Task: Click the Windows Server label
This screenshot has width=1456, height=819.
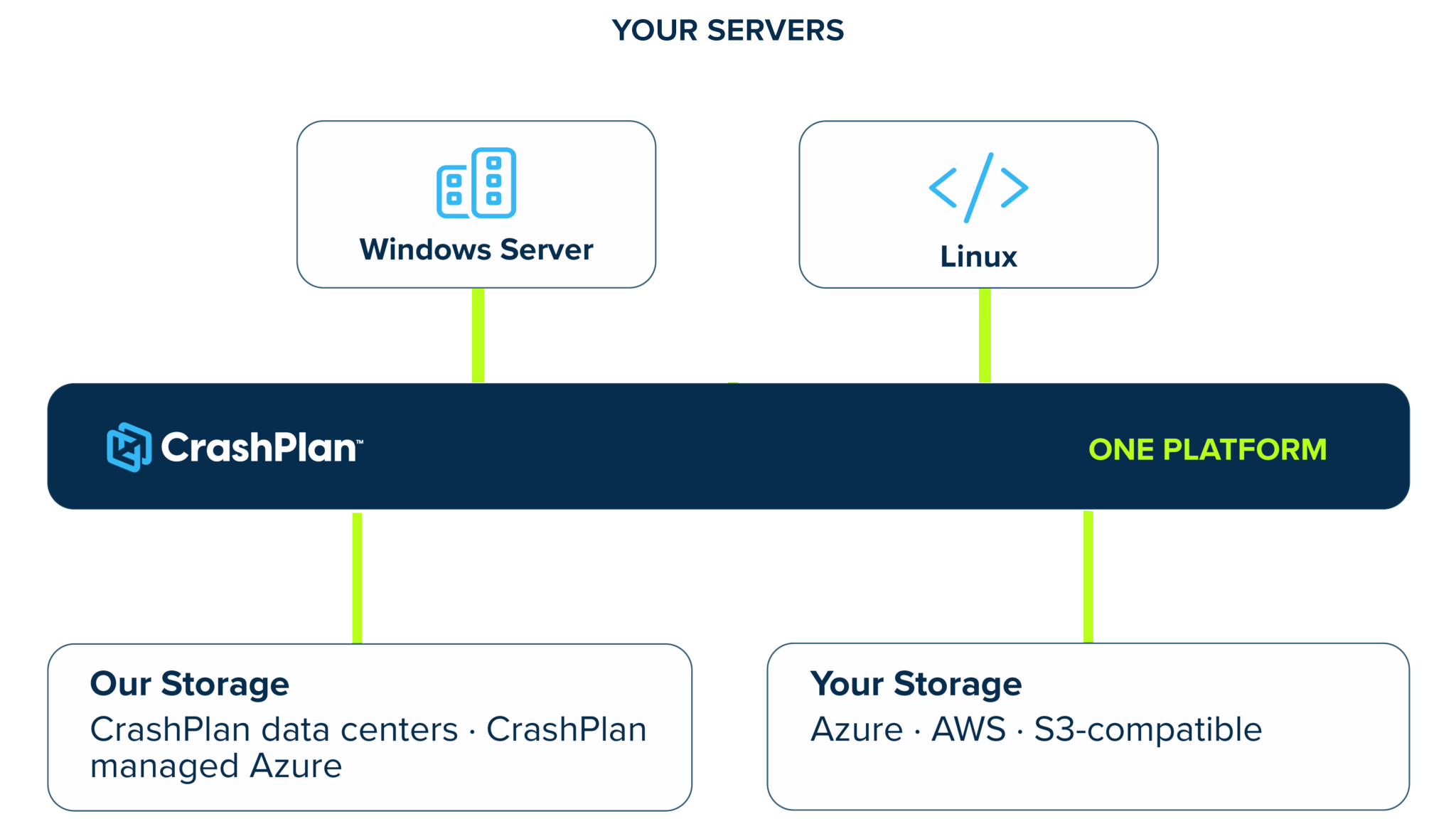Action: [x=476, y=250]
